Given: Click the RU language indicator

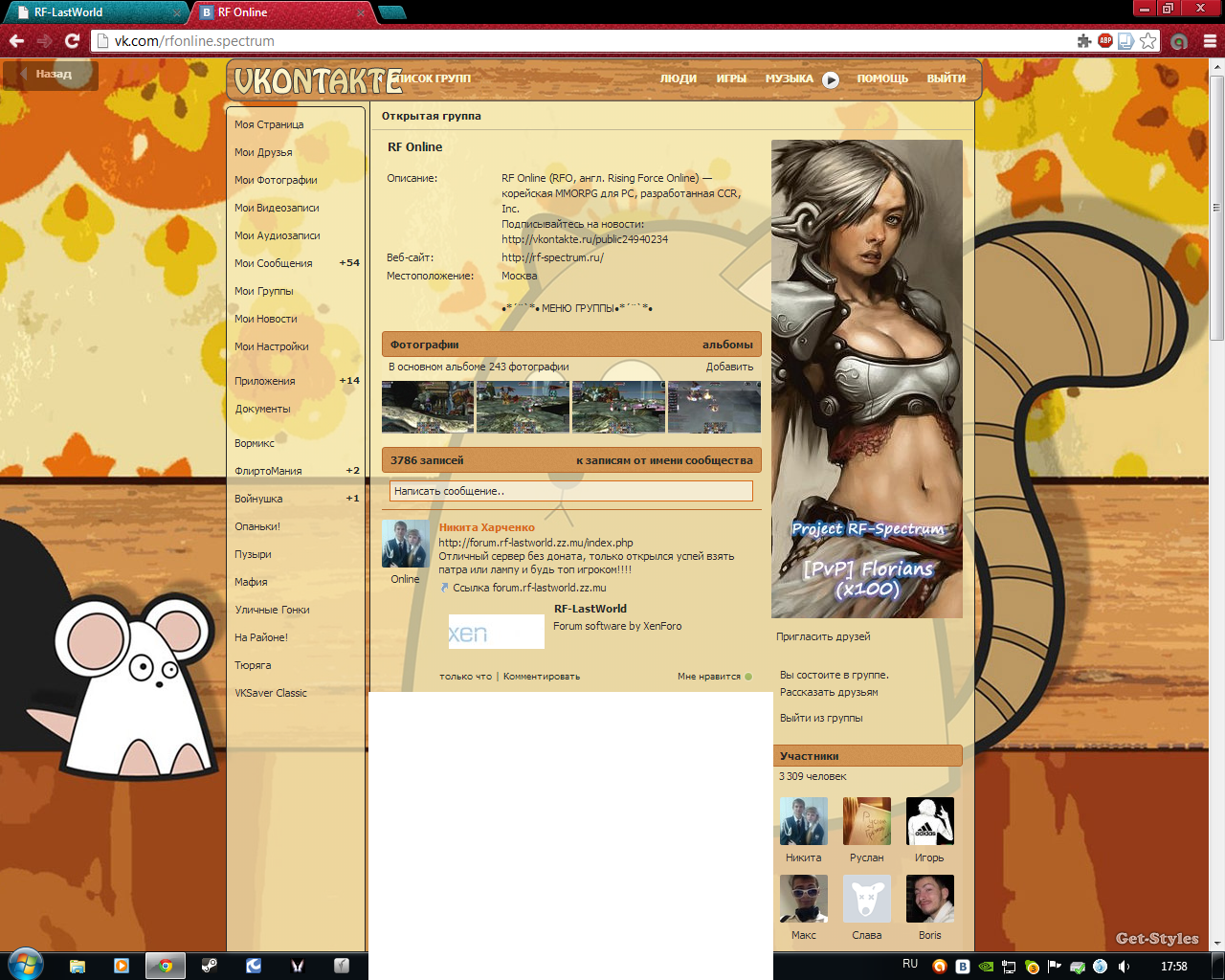Looking at the screenshot, I should 910,965.
